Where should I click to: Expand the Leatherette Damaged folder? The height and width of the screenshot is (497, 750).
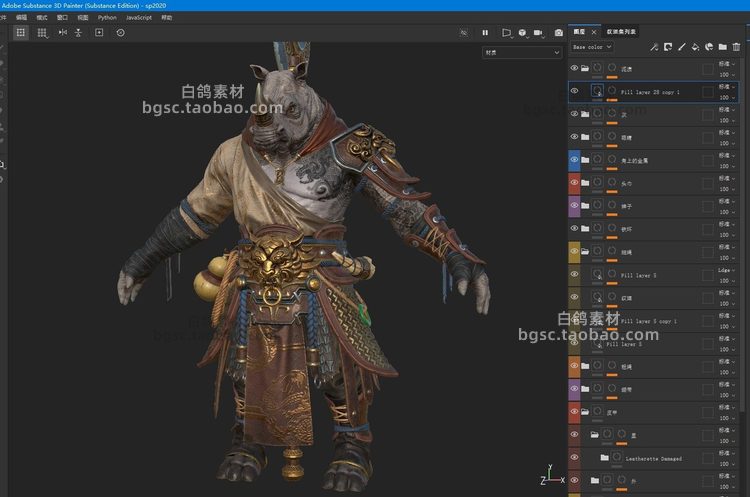point(605,457)
